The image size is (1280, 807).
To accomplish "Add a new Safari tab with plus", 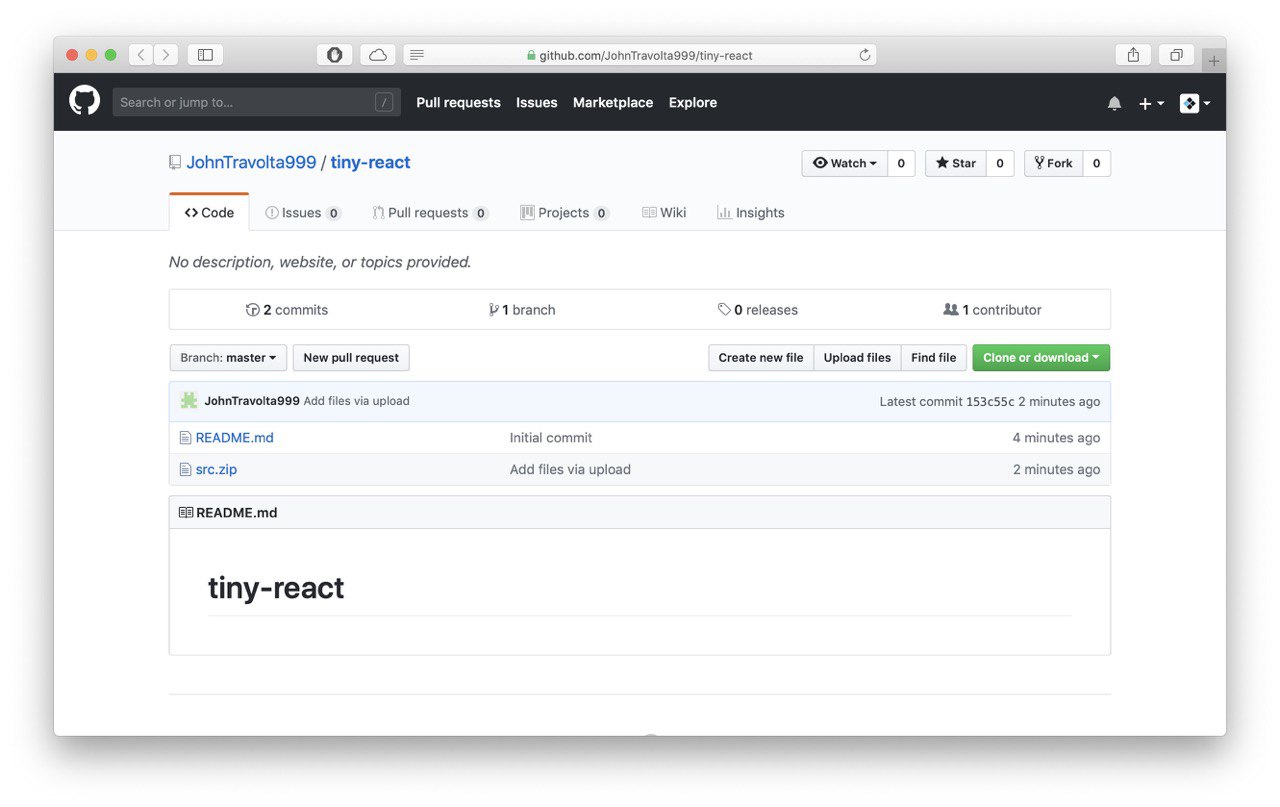I will pyautogui.click(x=1214, y=61).
